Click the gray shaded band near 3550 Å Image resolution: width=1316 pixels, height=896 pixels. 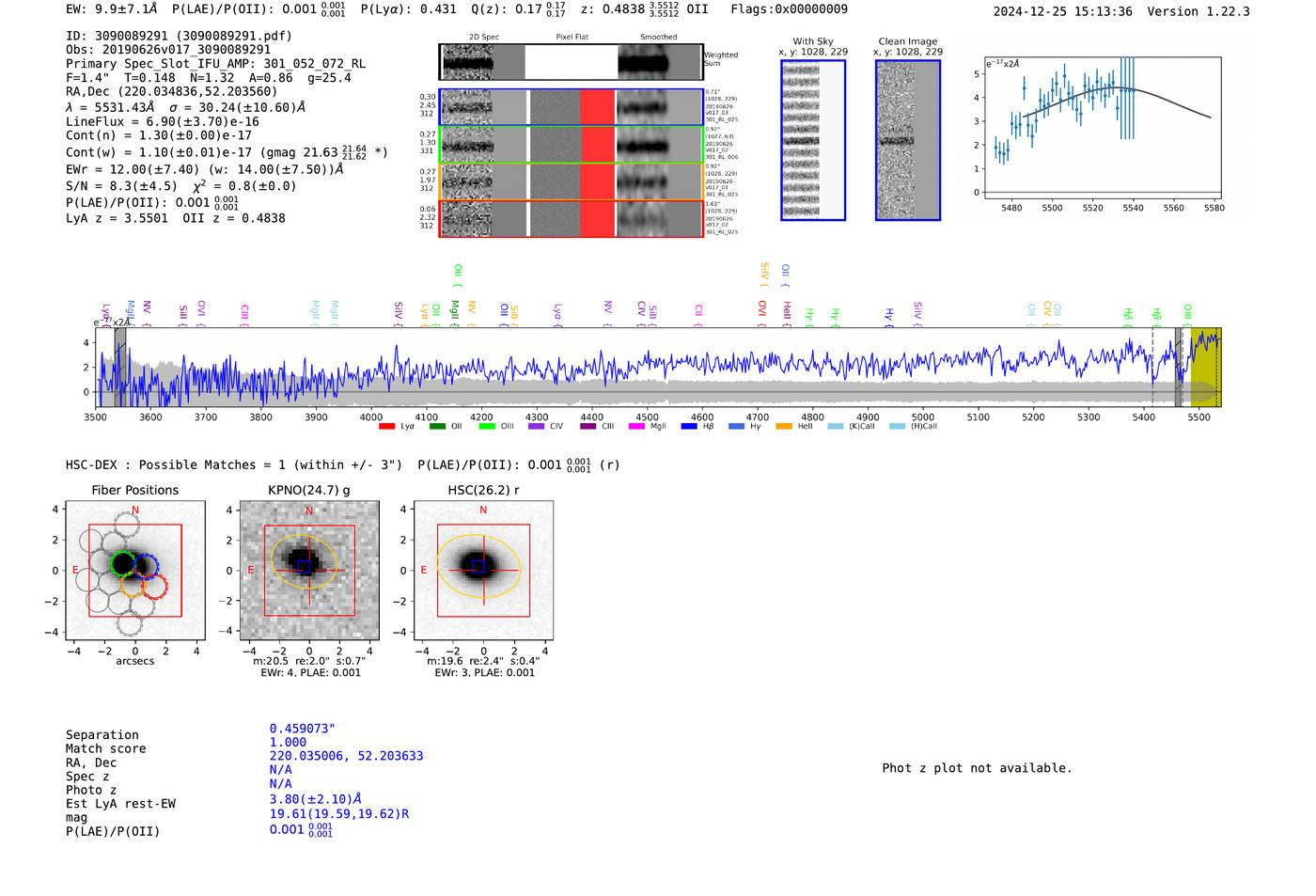pos(120,367)
